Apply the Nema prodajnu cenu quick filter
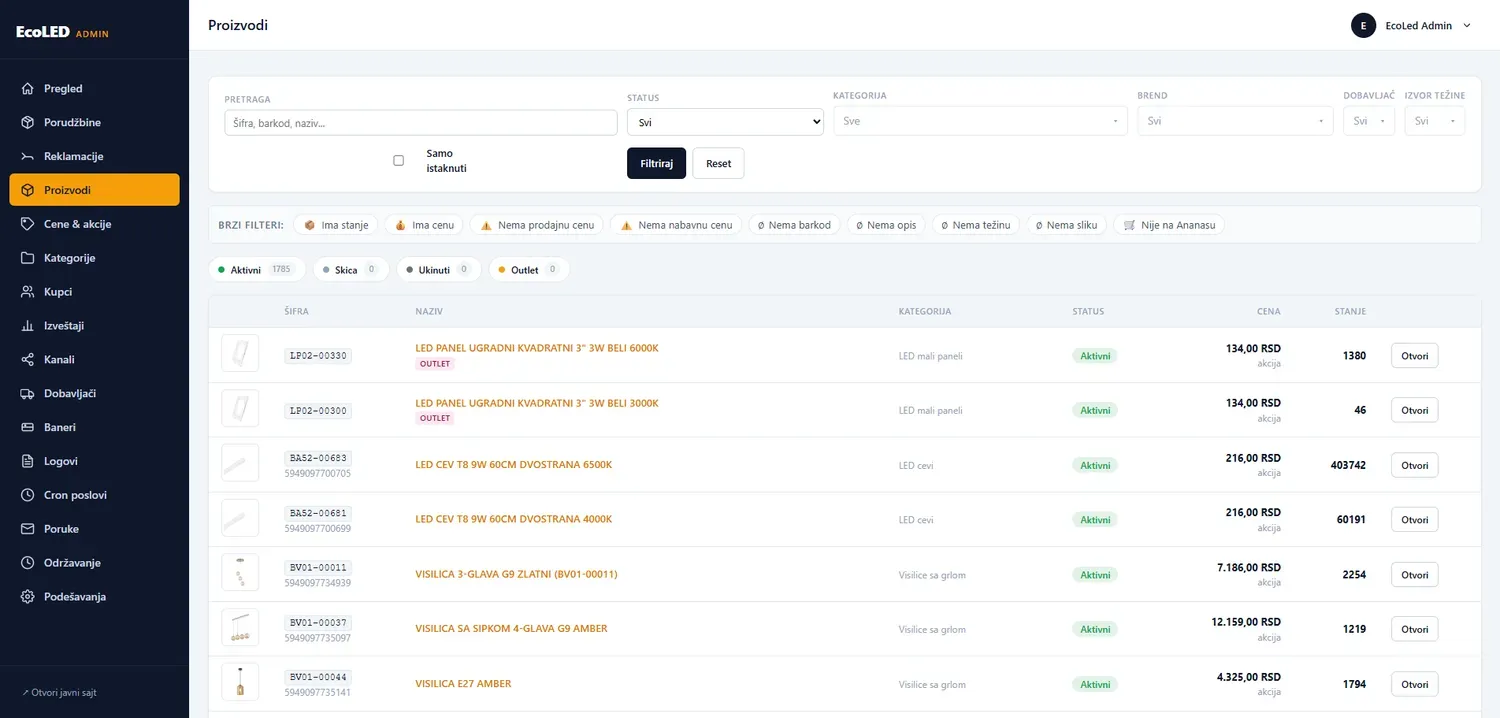This screenshot has width=1500, height=718. [x=537, y=225]
